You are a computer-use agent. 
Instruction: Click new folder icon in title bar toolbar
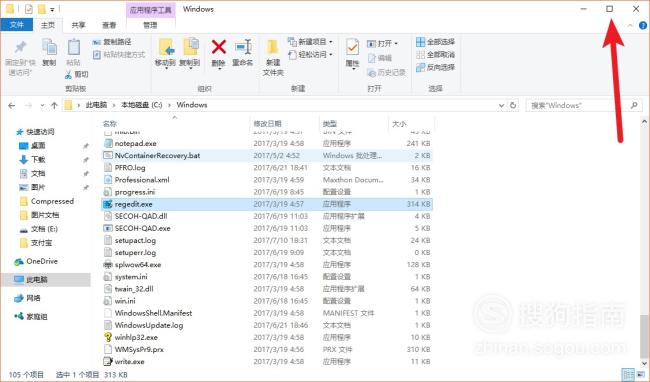click(x=41, y=9)
